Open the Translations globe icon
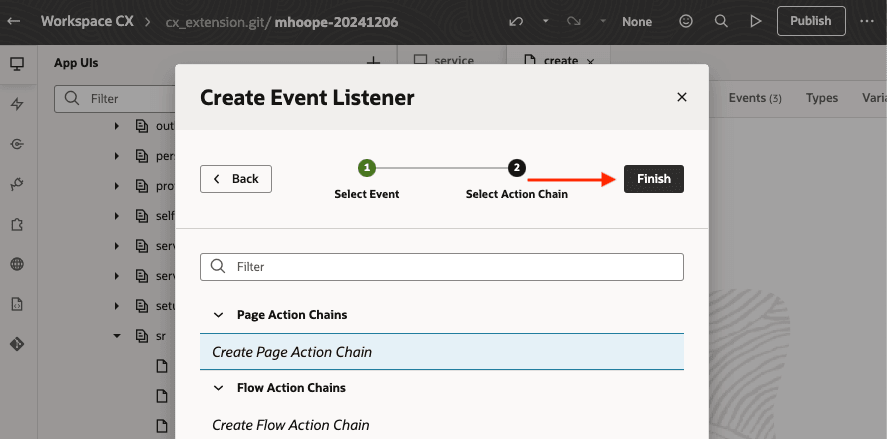 tap(17, 265)
